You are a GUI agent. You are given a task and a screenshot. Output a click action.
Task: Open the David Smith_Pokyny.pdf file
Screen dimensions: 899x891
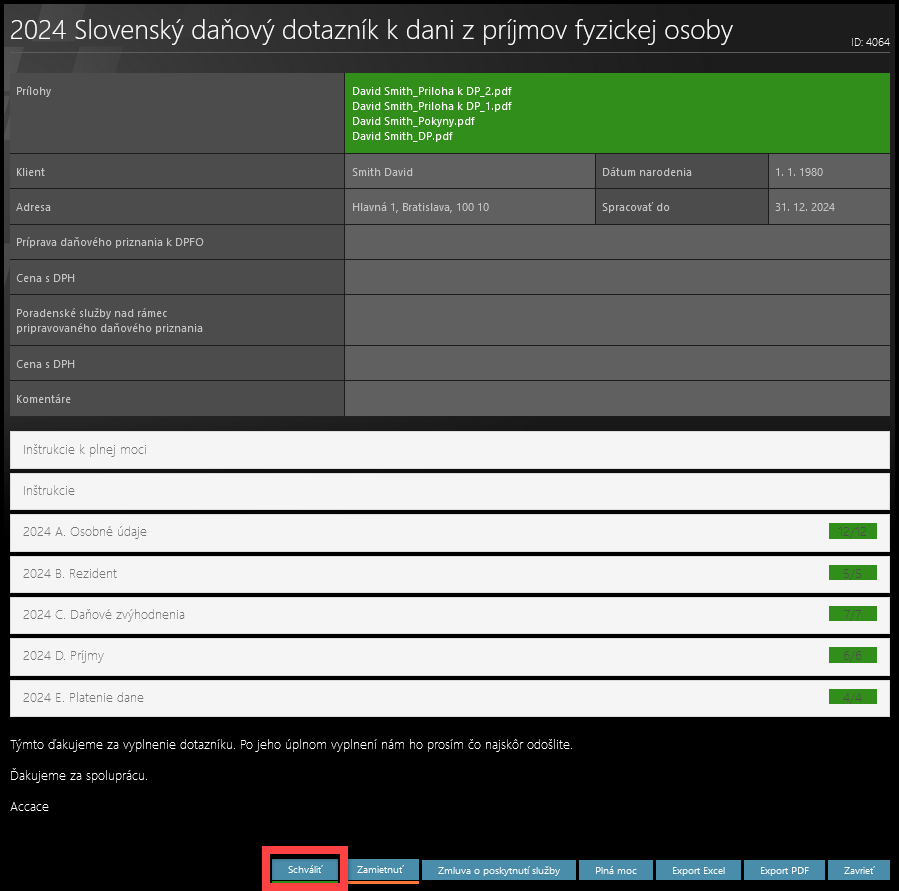tap(413, 121)
